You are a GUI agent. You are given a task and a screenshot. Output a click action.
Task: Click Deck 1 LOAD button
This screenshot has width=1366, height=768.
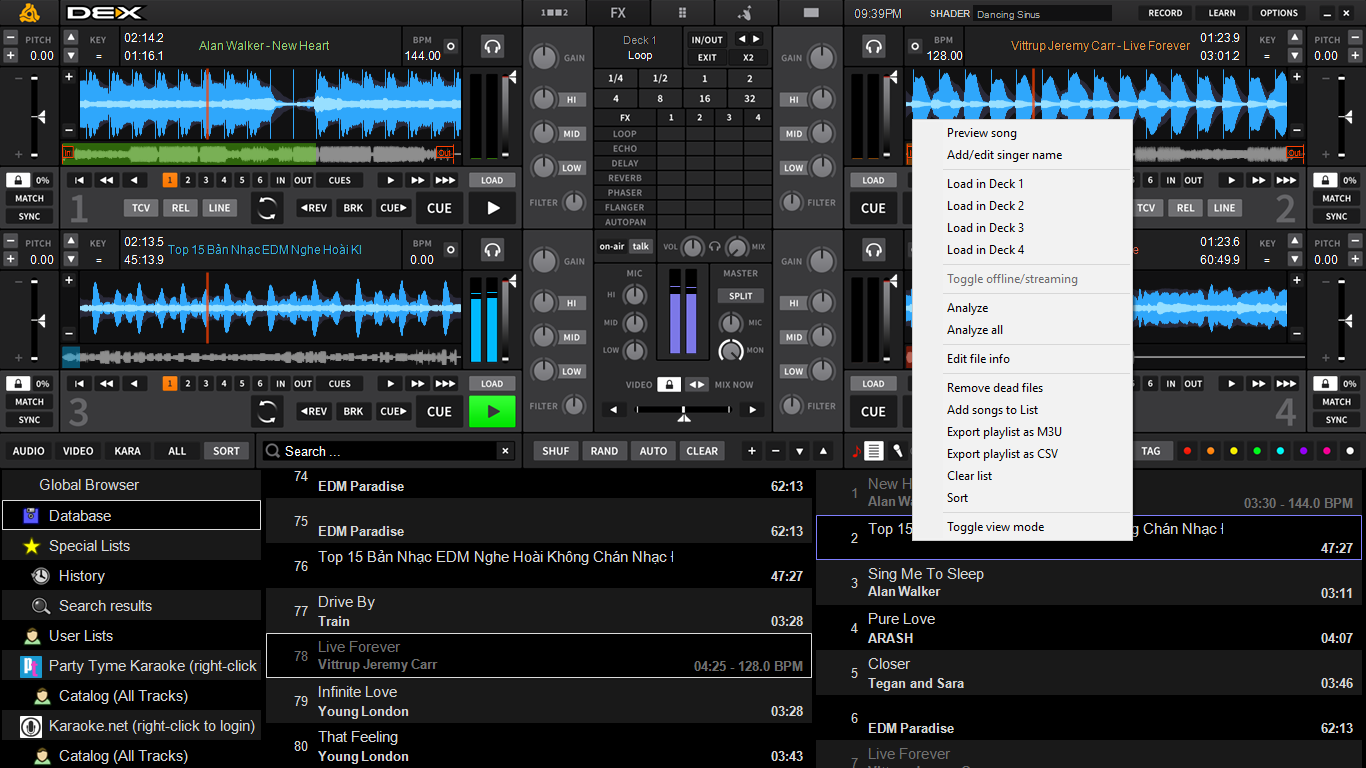pyautogui.click(x=492, y=180)
